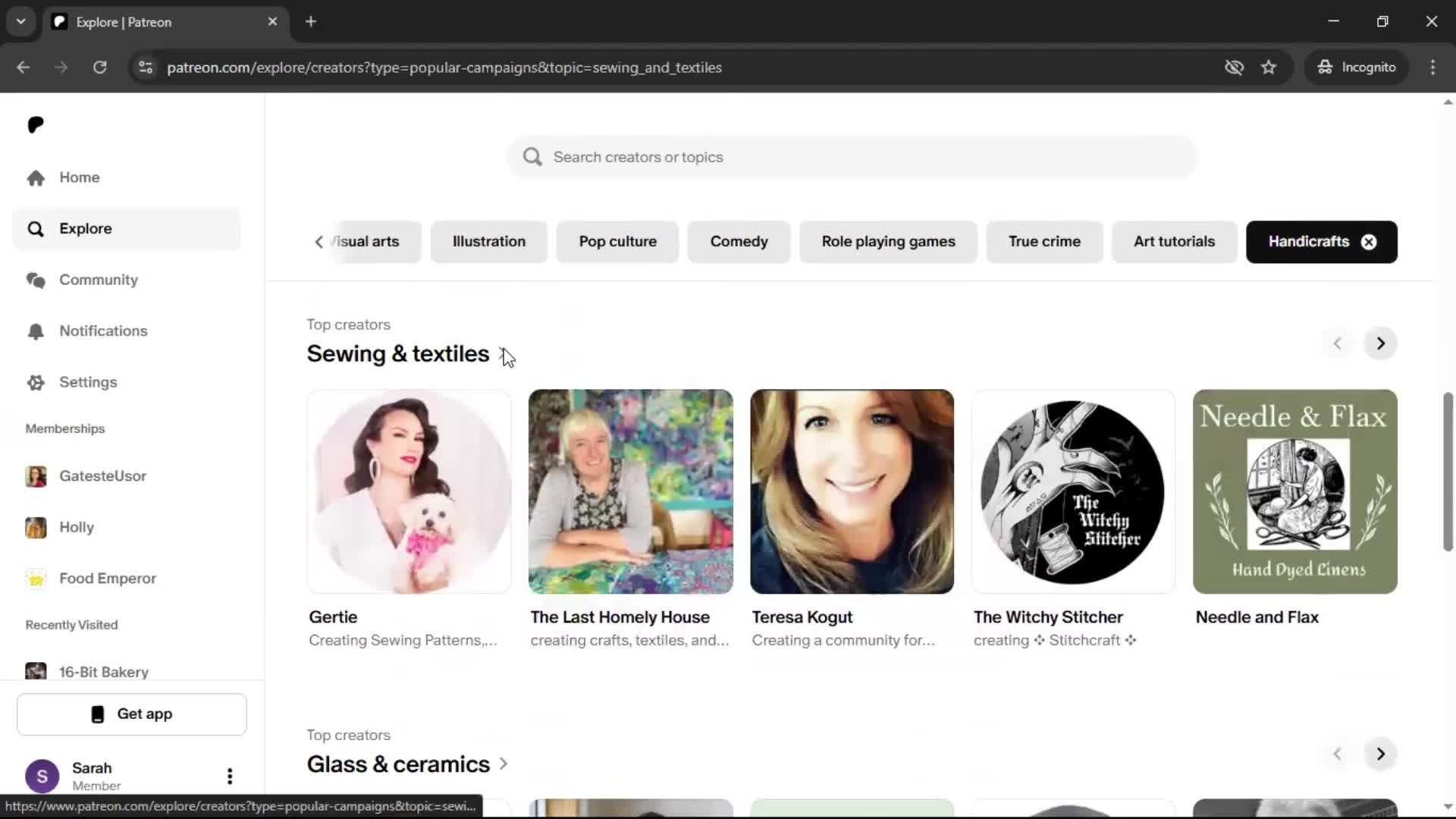Click the page vertical scrollbar thumb
Viewport: 1456px width, 819px height.
1448,472
